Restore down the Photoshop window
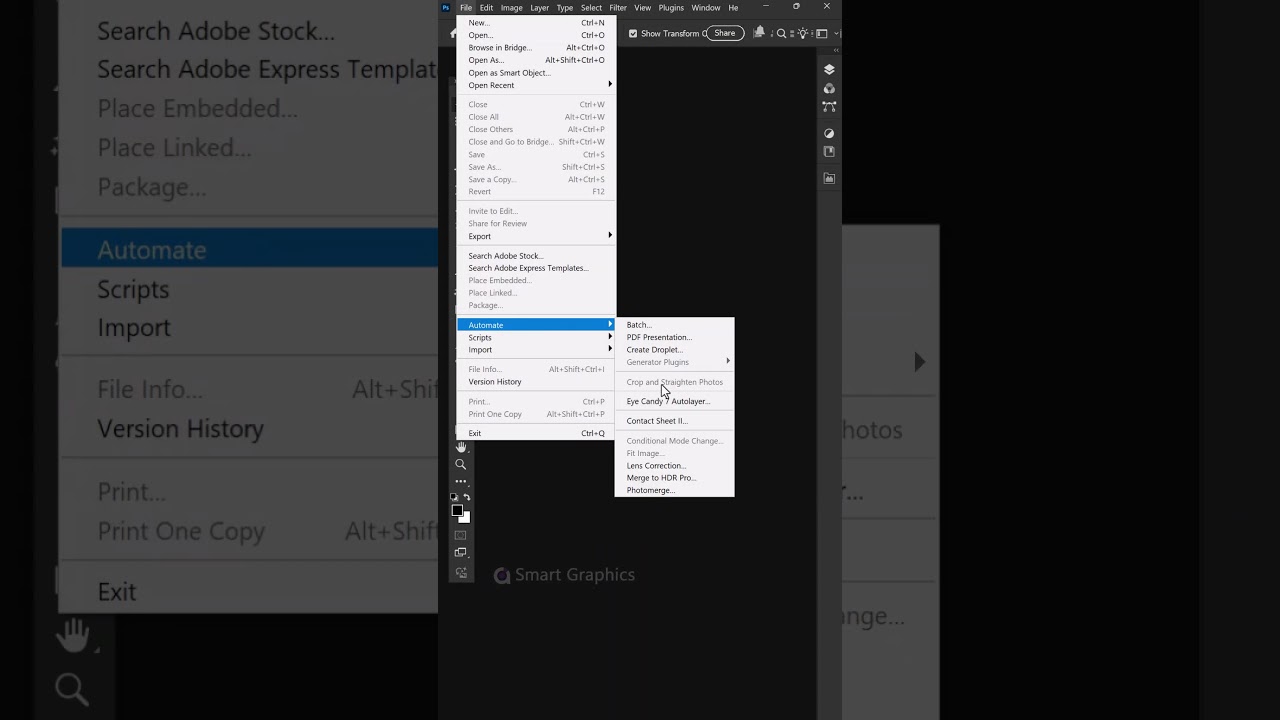 [796, 7]
